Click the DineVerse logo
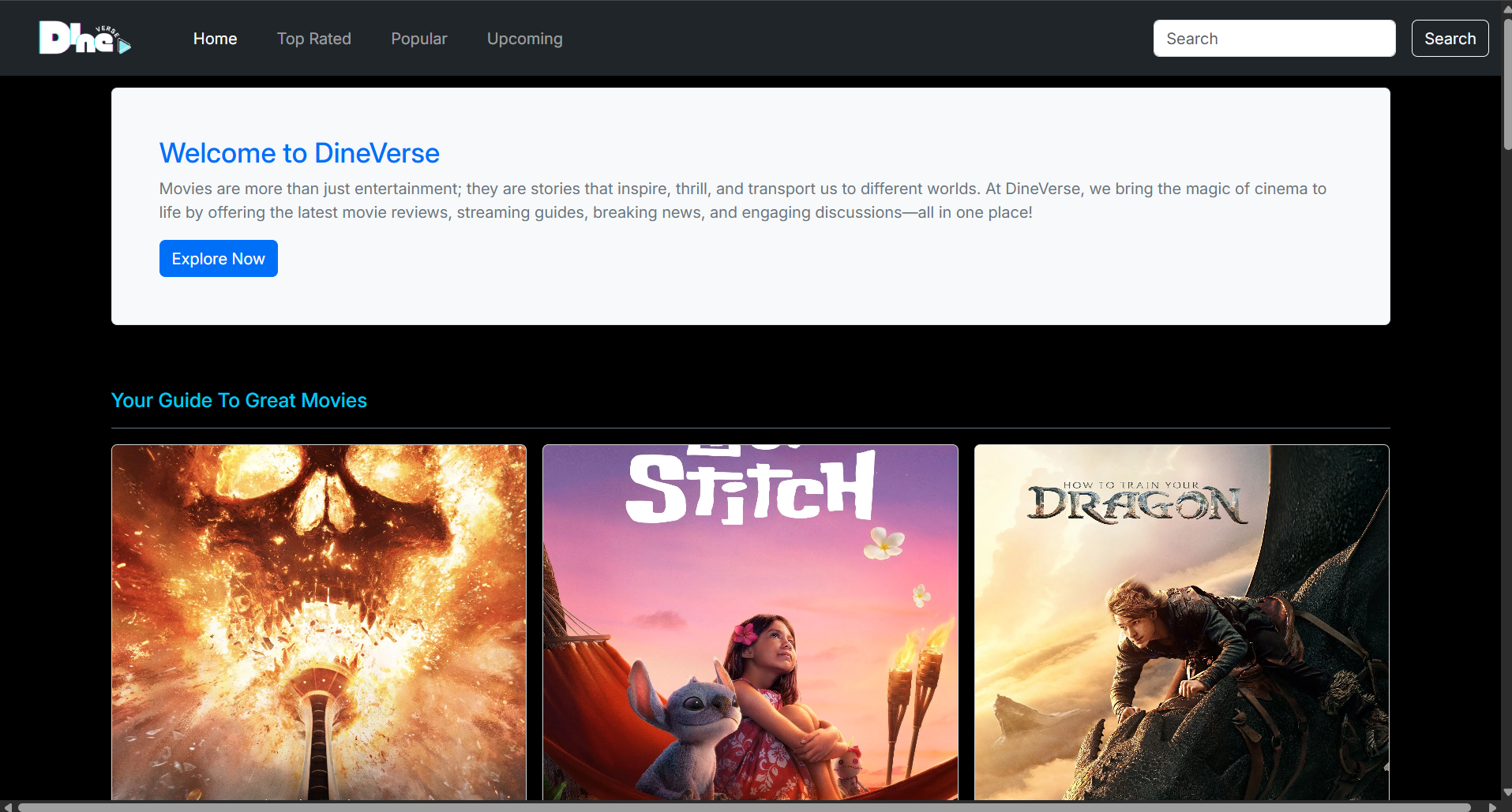1512x812 pixels. tap(85, 38)
